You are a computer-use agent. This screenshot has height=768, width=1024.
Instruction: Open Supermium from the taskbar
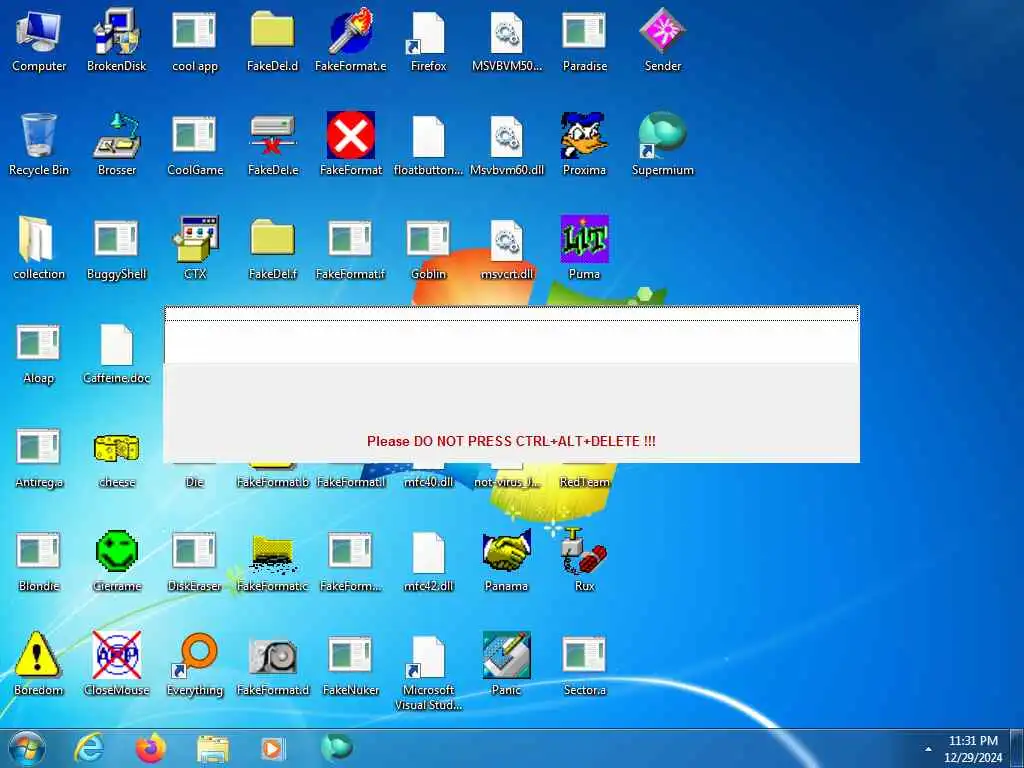pyautogui.click(x=336, y=748)
